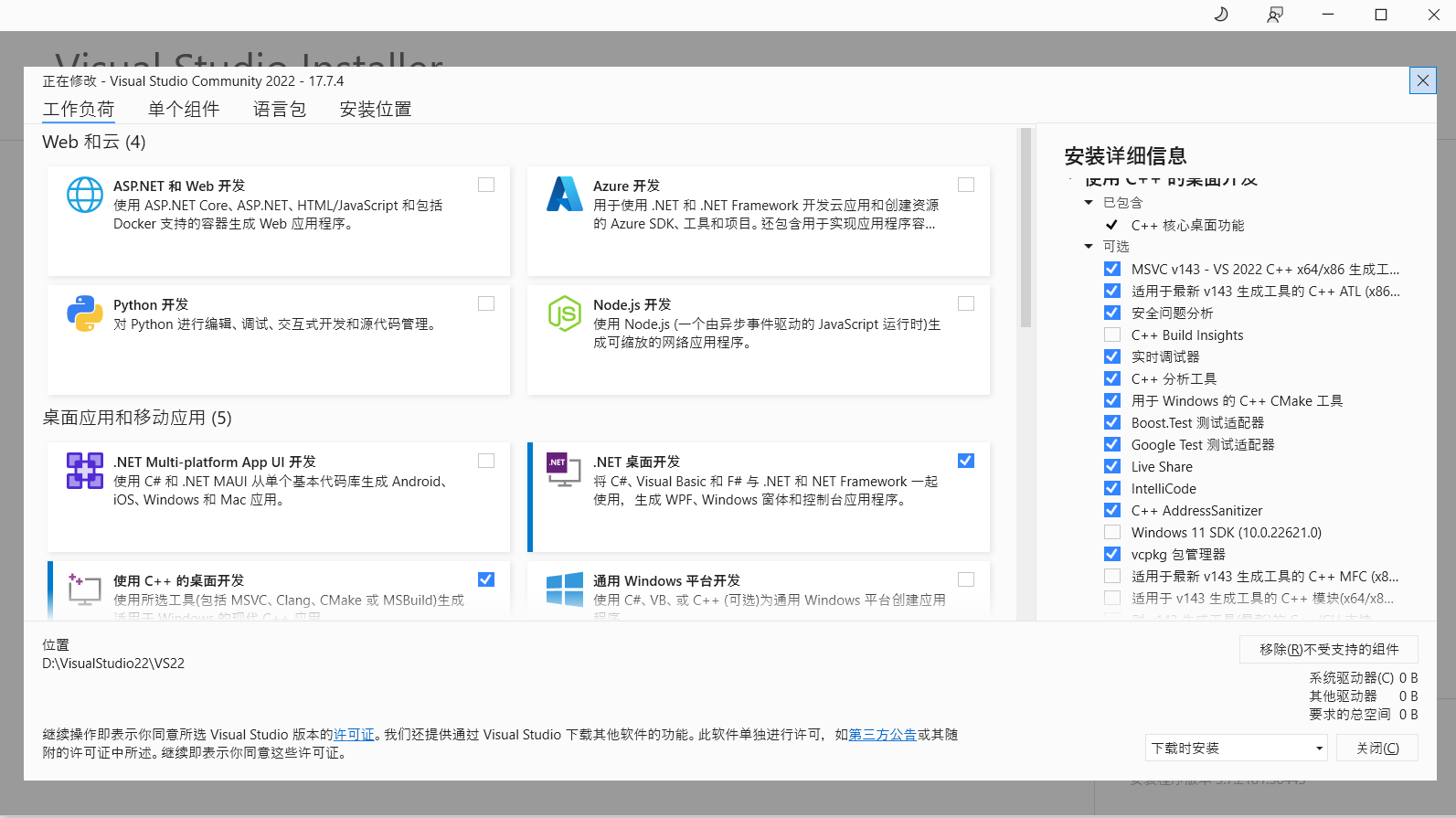Screen dimensions: 1456x818
Task: Uncheck 使用 C++ 的桌面开发 workload checkbox
Action: pos(486,579)
